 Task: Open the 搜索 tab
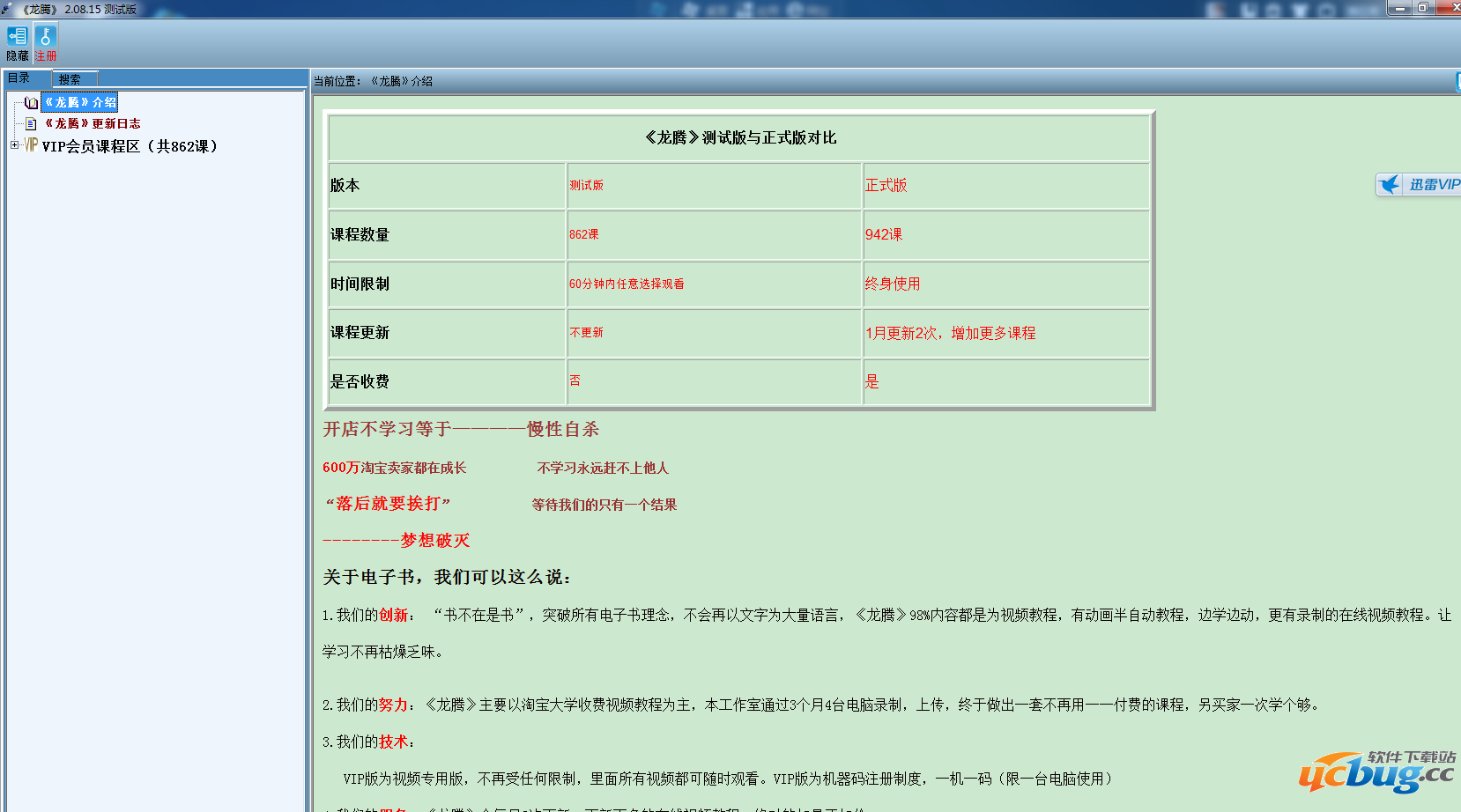(x=70, y=79)
